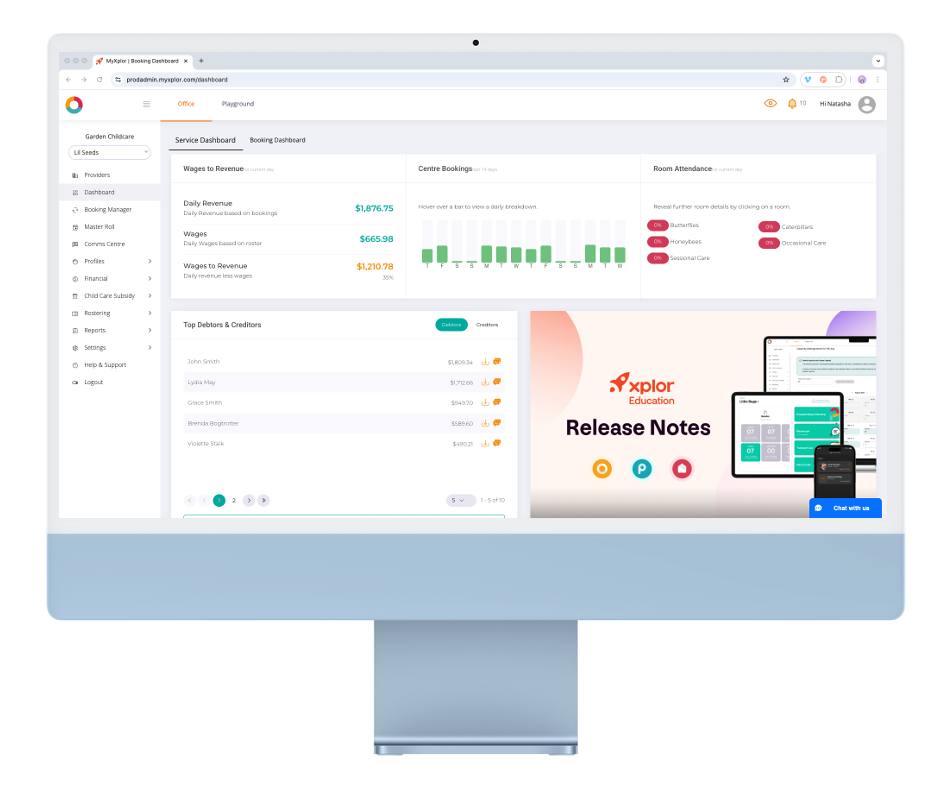Screen dimensions: 952x799
Task: Open the rows-per-page dropdown showing 5
Action: click(460, 500)
